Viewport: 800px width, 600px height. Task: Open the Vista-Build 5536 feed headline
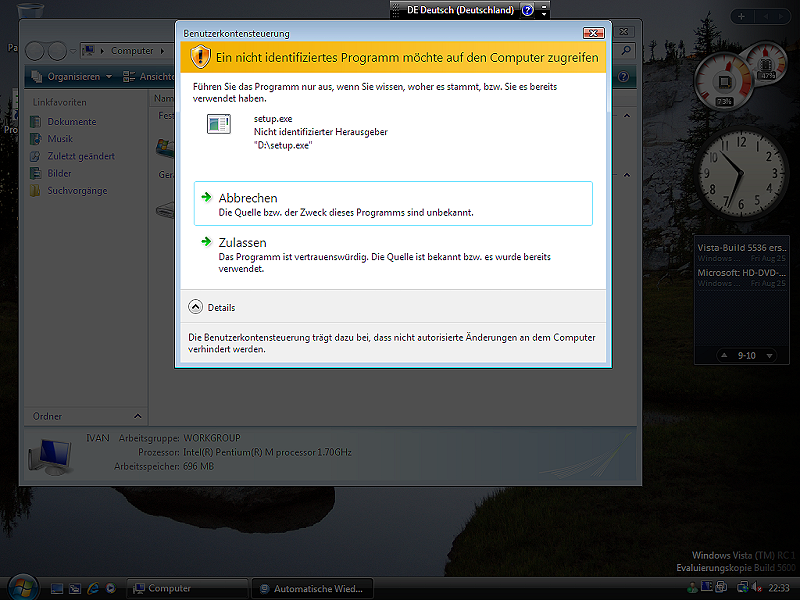pyautogui.click(x=742, y=247)
